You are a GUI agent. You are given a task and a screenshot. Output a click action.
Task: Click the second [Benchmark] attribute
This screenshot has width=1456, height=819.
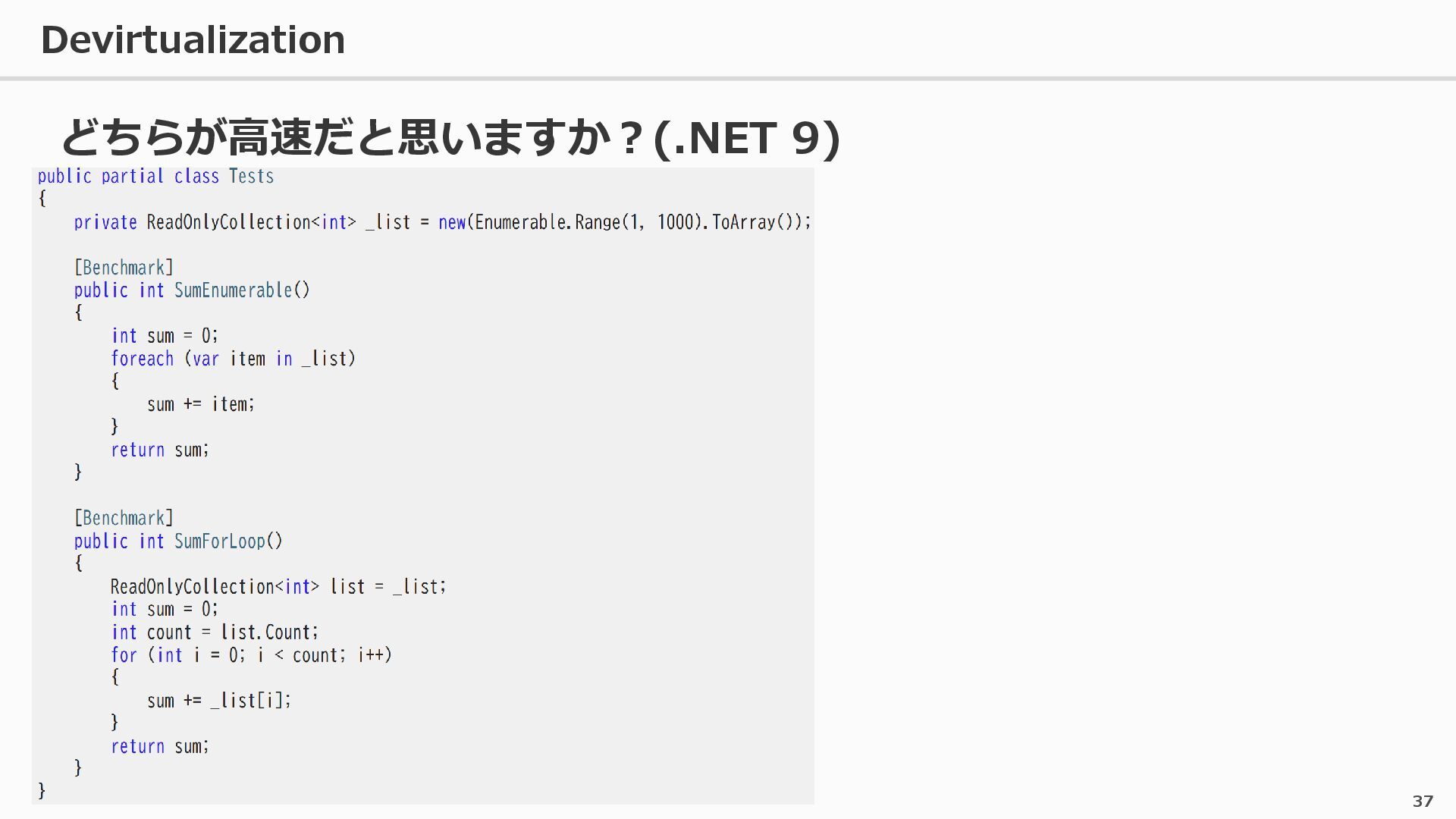point(124,518)
